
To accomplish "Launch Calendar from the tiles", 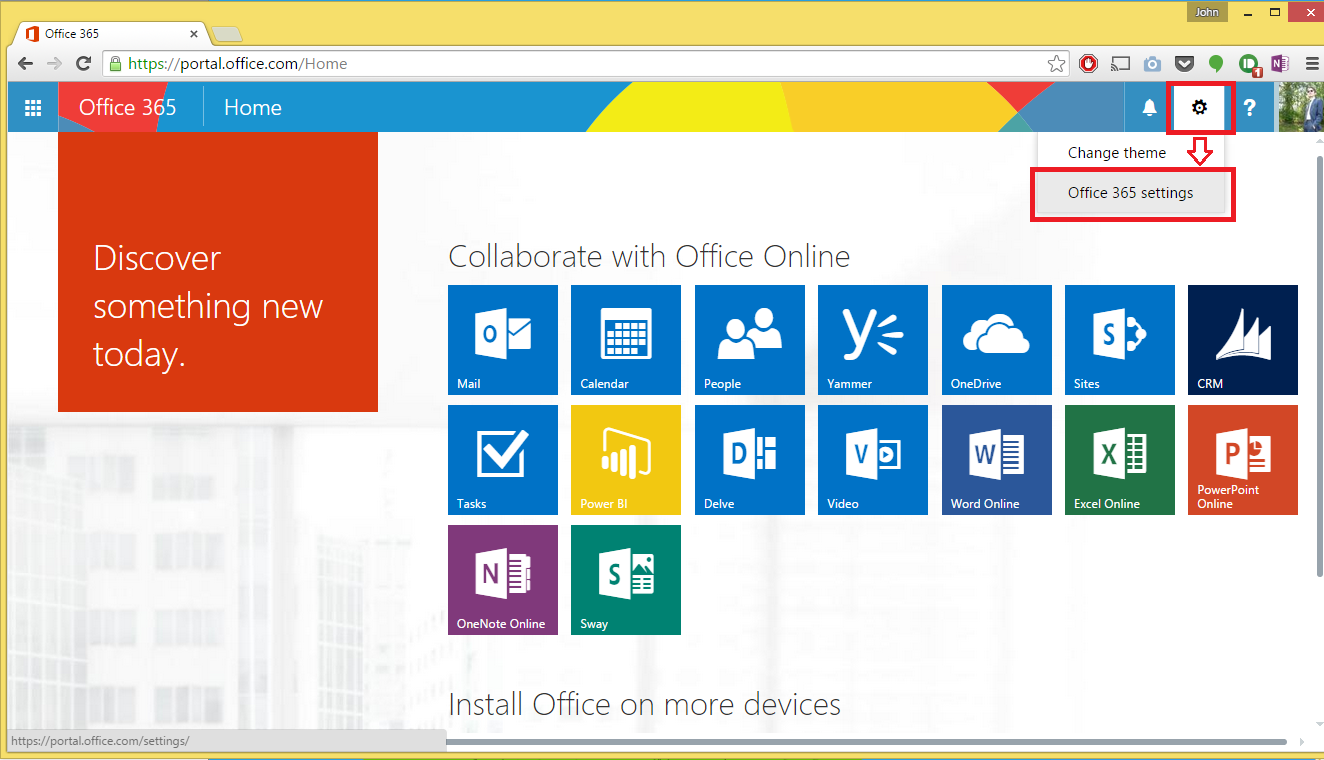I will coord(626,340).
